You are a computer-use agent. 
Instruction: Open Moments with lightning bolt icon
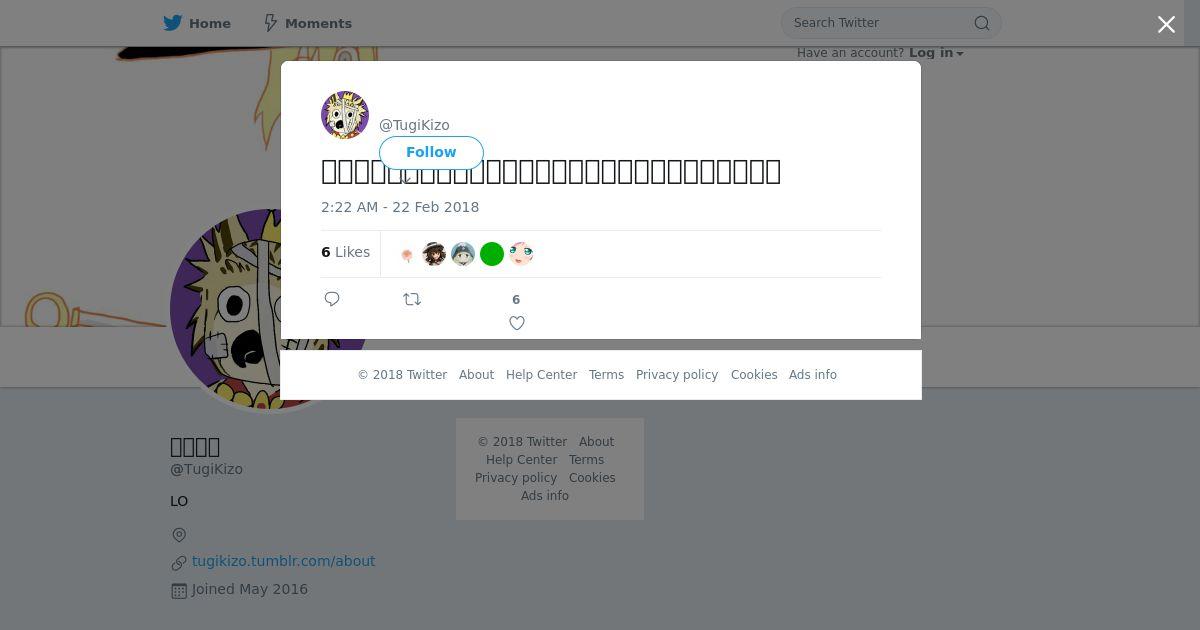(x=270, y=23)
